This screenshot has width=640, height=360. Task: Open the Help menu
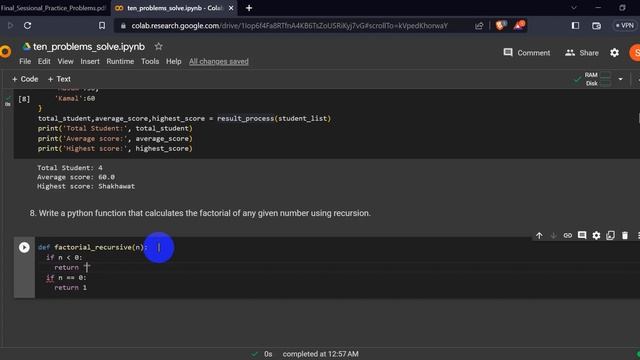point(173,61)
